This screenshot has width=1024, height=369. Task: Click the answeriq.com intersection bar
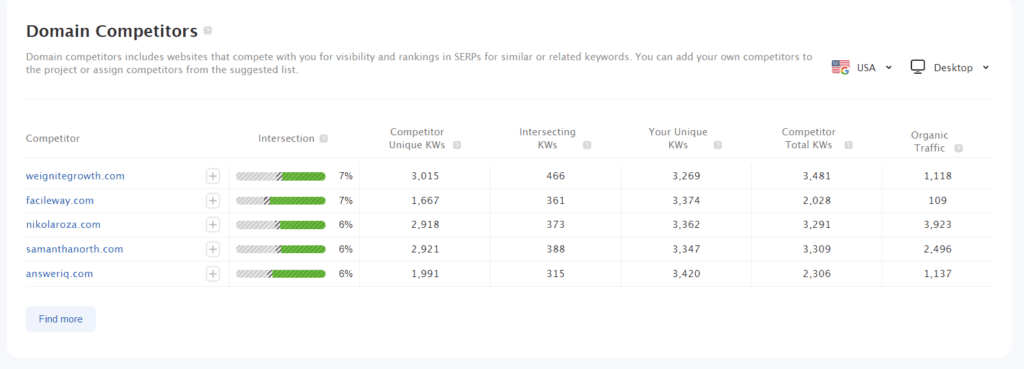click(x=281, y=274)
